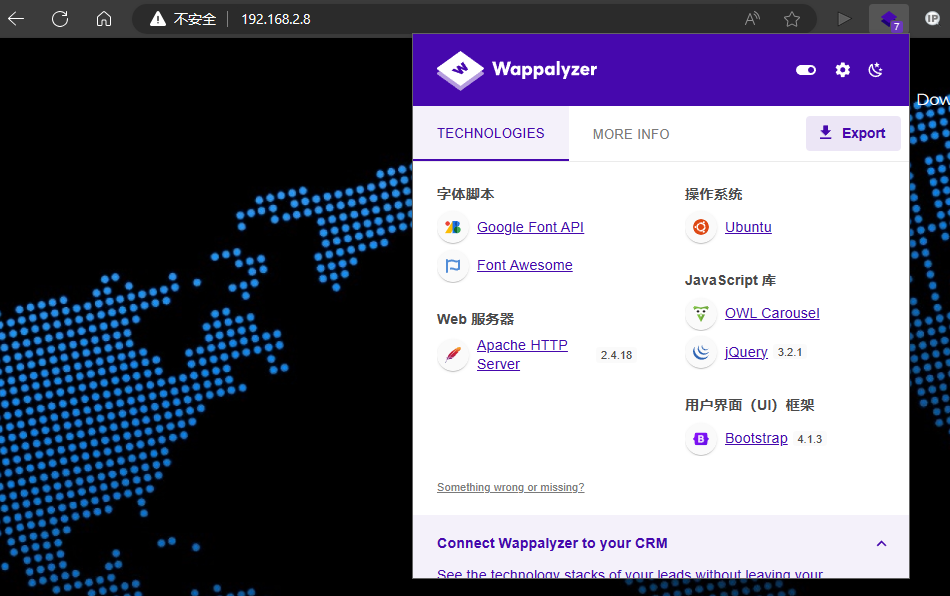Image resolution: width=950 pixels, height=596 pixels.
Task: Click the 用户界面 (UI) 框架 heading
Action: (x=749, y=405)
